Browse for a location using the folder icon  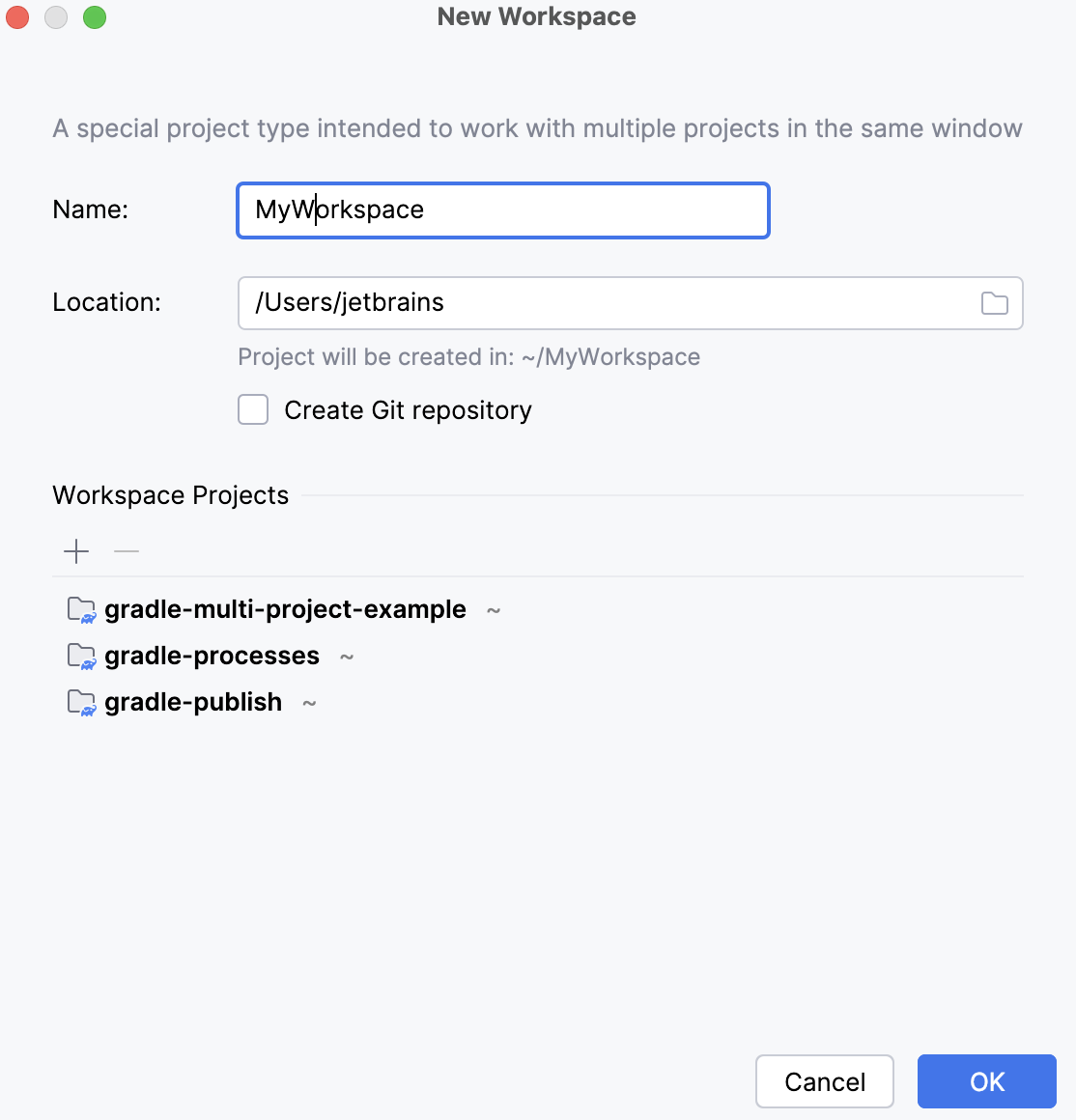click(x=994, y=302)
